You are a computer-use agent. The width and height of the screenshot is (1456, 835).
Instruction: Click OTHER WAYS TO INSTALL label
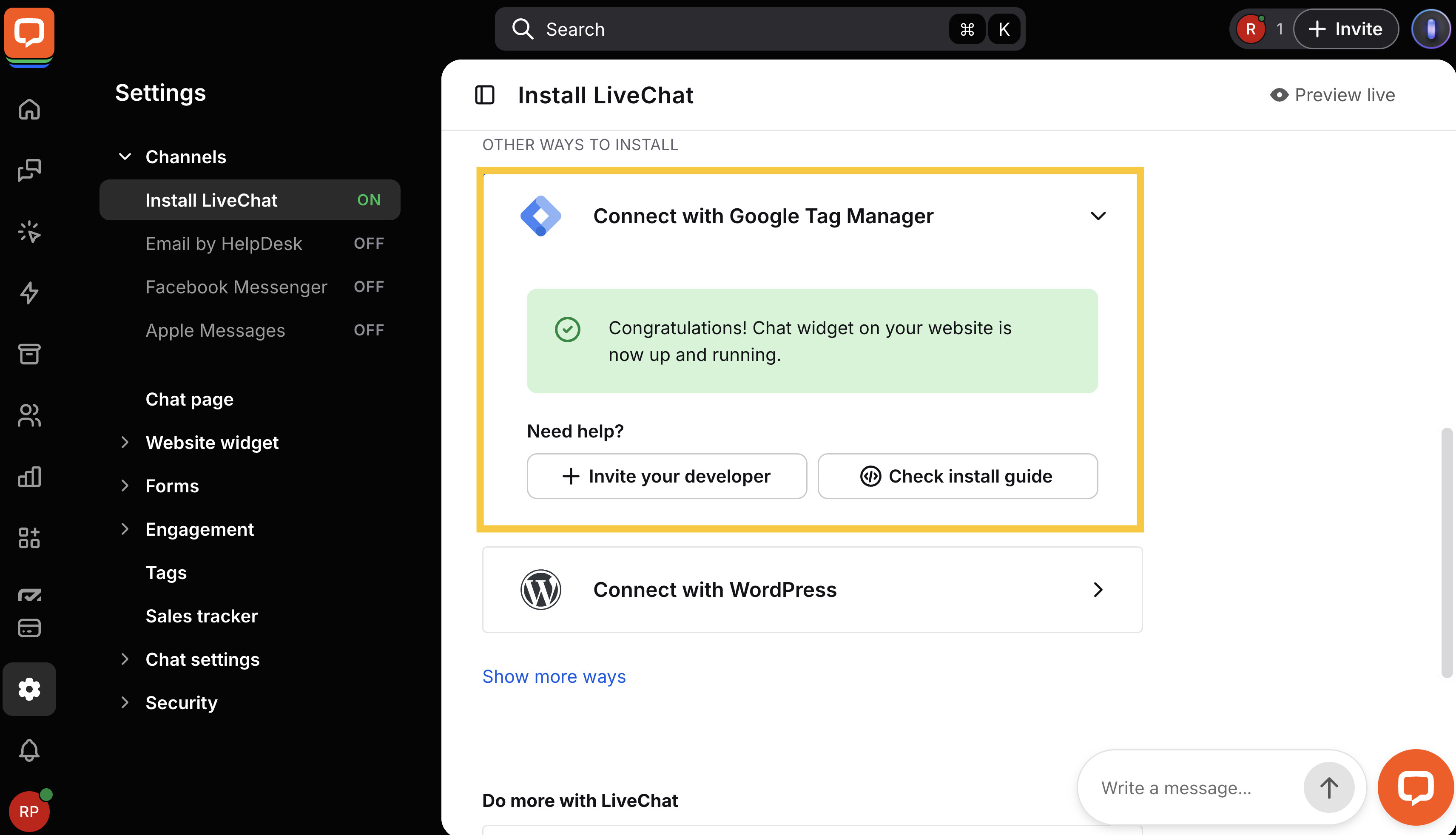(580, 145)
